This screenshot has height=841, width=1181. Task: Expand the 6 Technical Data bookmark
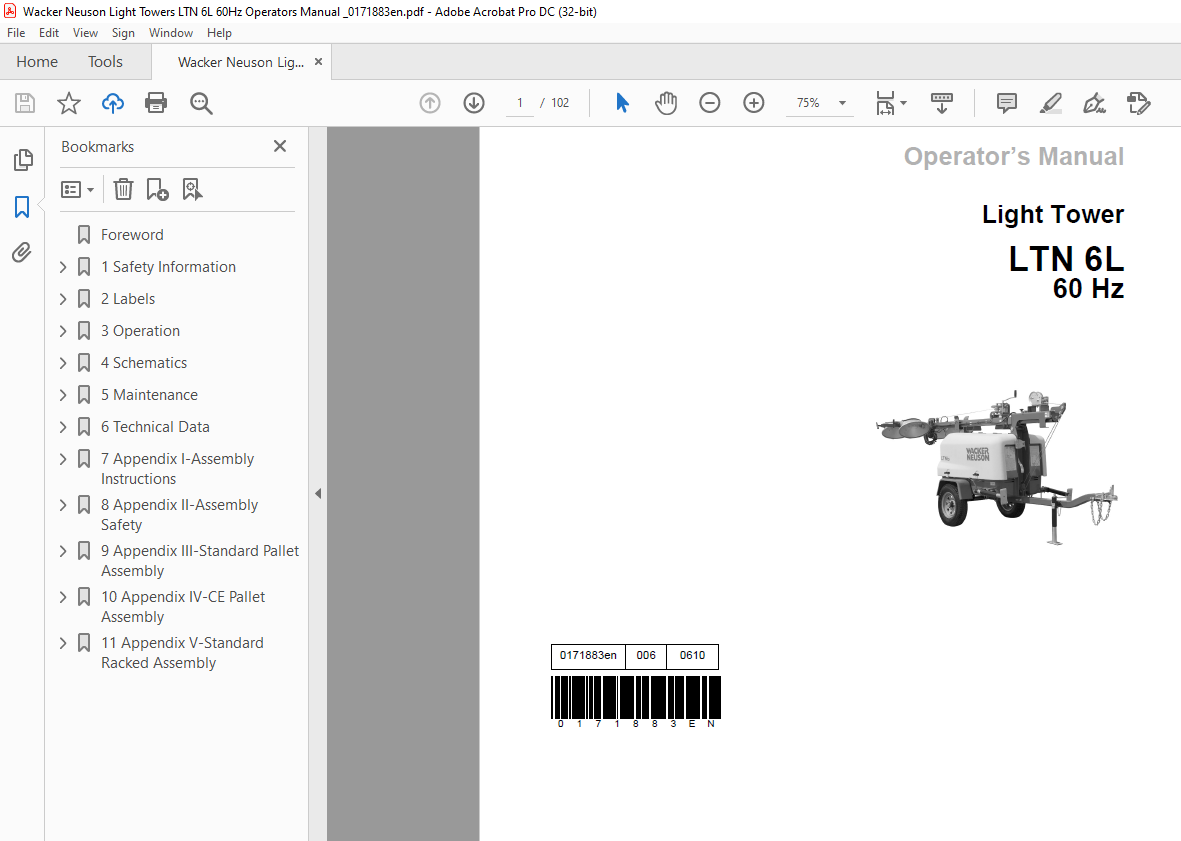coord(63,427)
